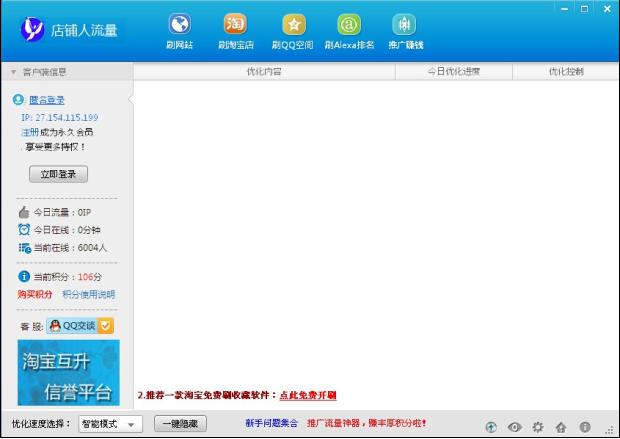
Task: Click the gear settings icon at bottom
Action: 538,427
